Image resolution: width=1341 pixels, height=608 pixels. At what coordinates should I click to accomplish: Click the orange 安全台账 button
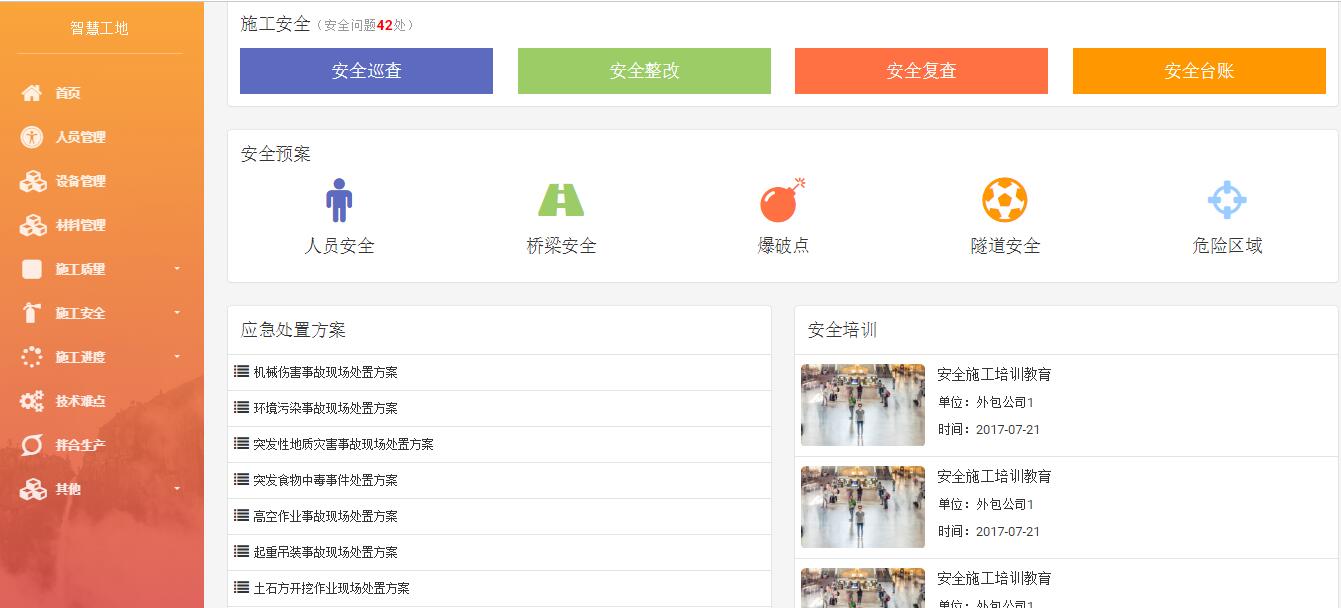click(x=1199, y=71)
